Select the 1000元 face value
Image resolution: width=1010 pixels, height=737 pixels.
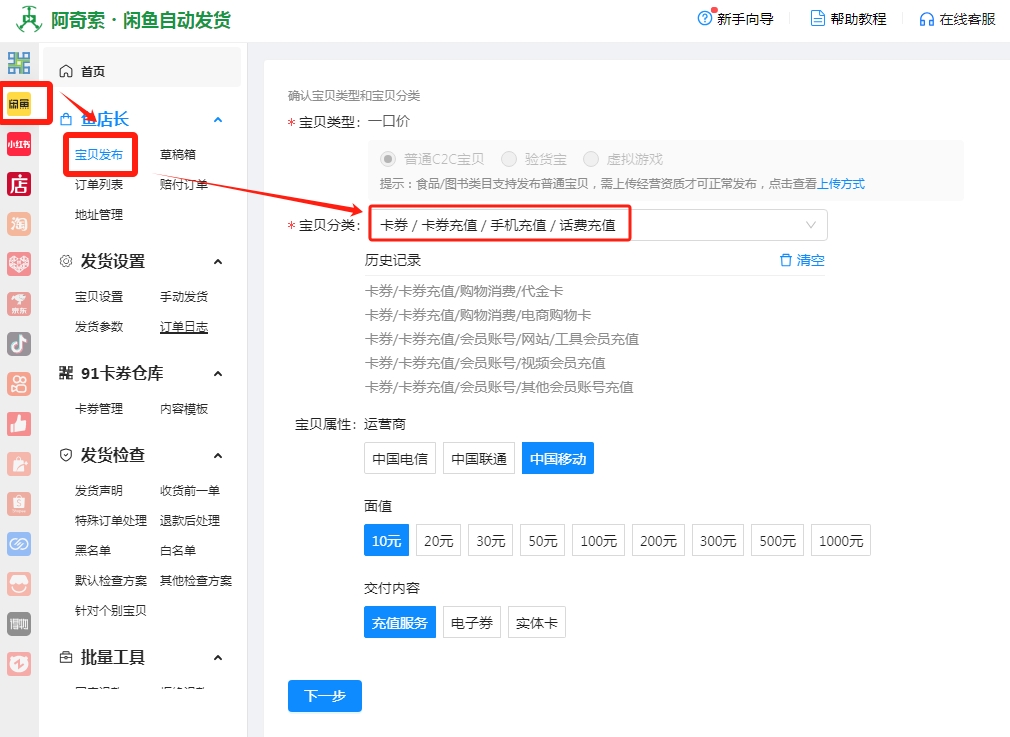click(x=841, y=541)
